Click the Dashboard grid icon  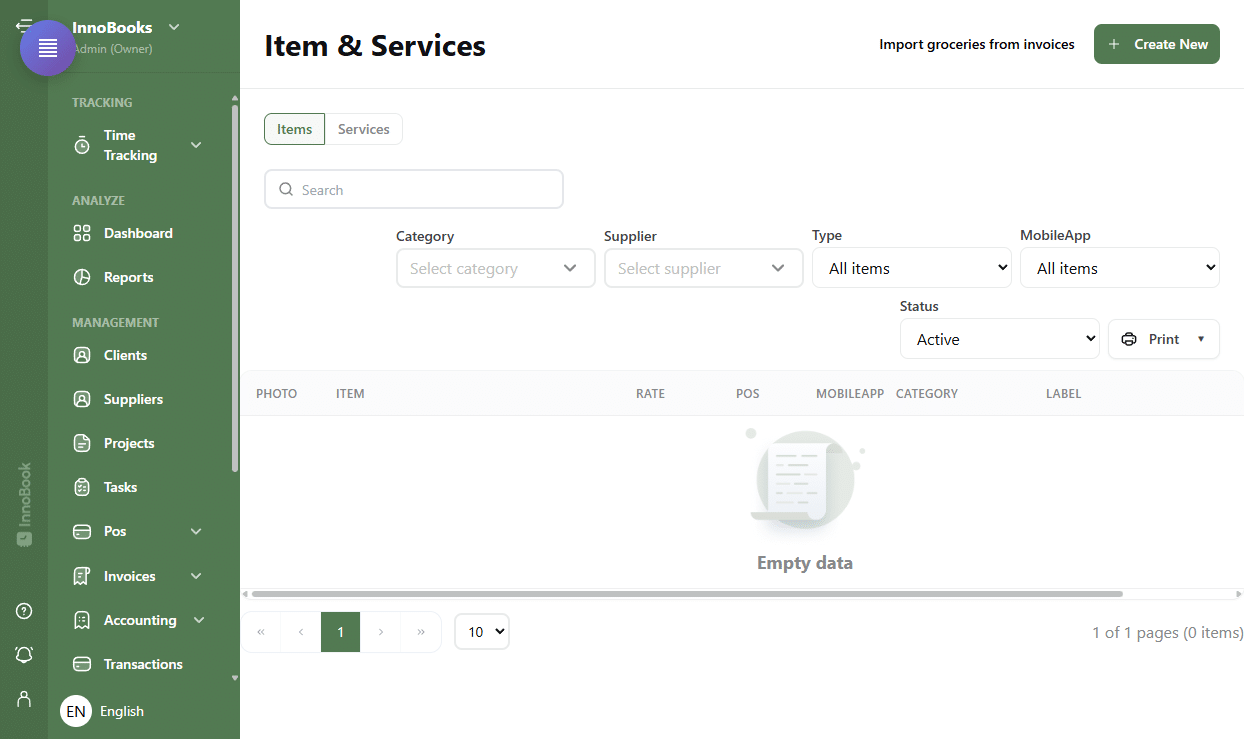[82, 233]
